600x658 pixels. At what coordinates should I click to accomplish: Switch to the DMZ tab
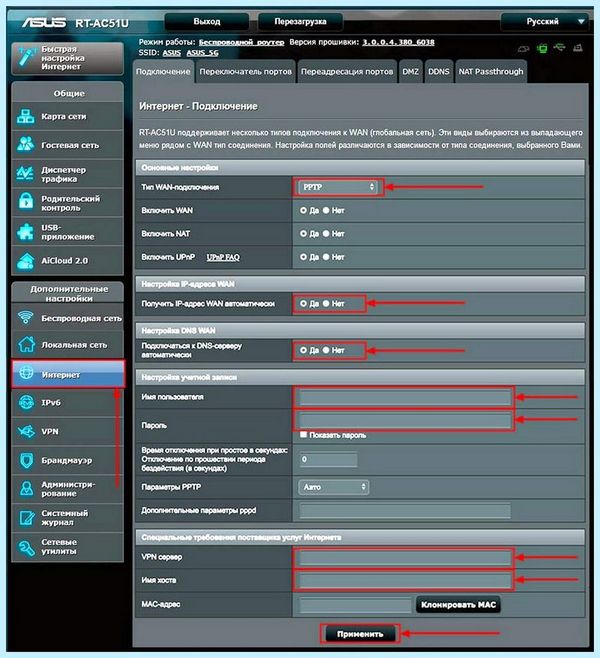tap(410, 72)
